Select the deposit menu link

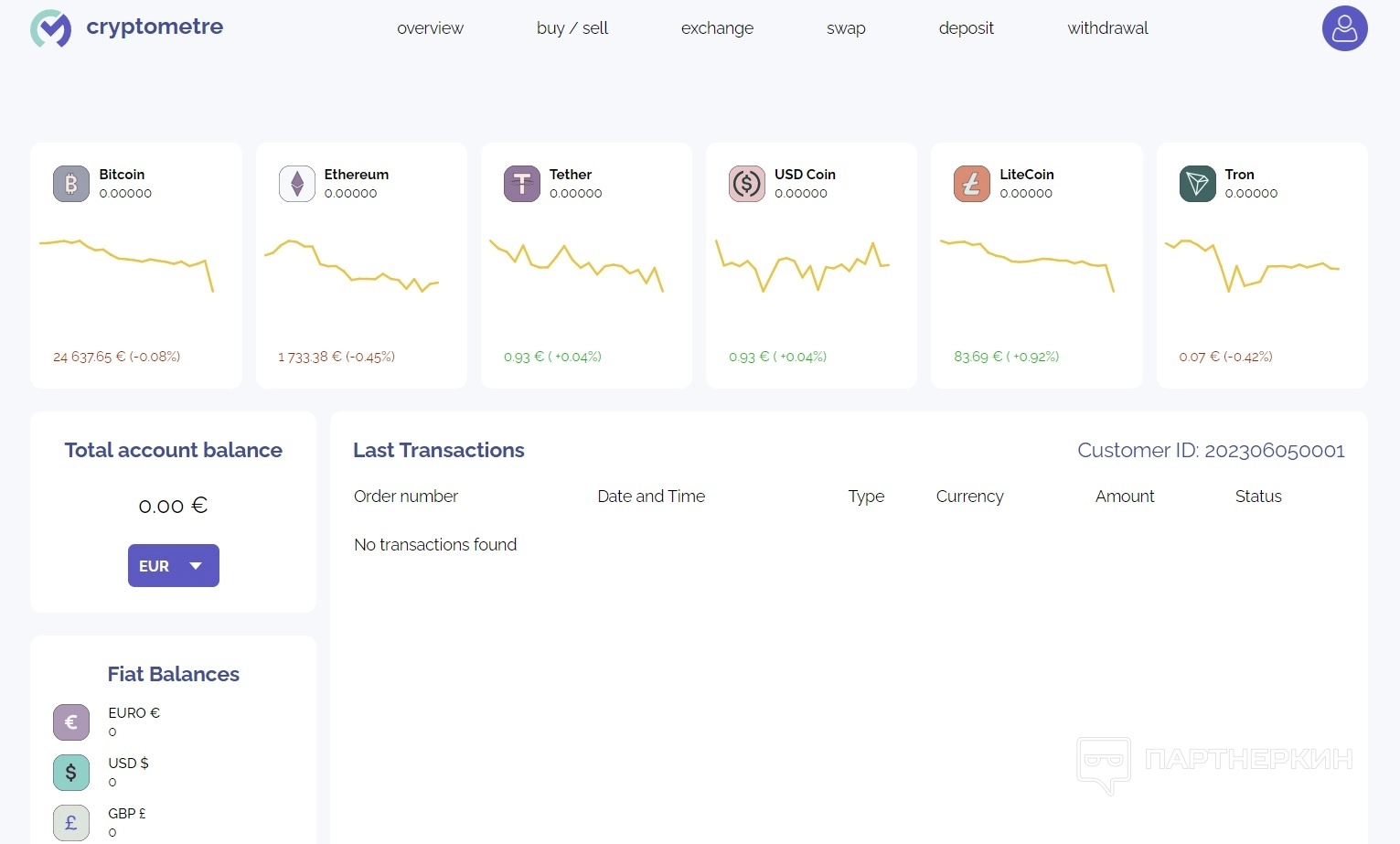966,28
